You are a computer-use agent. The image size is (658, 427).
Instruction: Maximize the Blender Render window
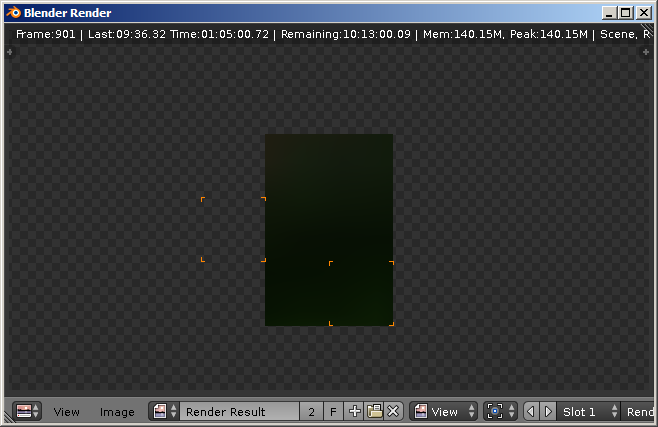tap(625, 13)
